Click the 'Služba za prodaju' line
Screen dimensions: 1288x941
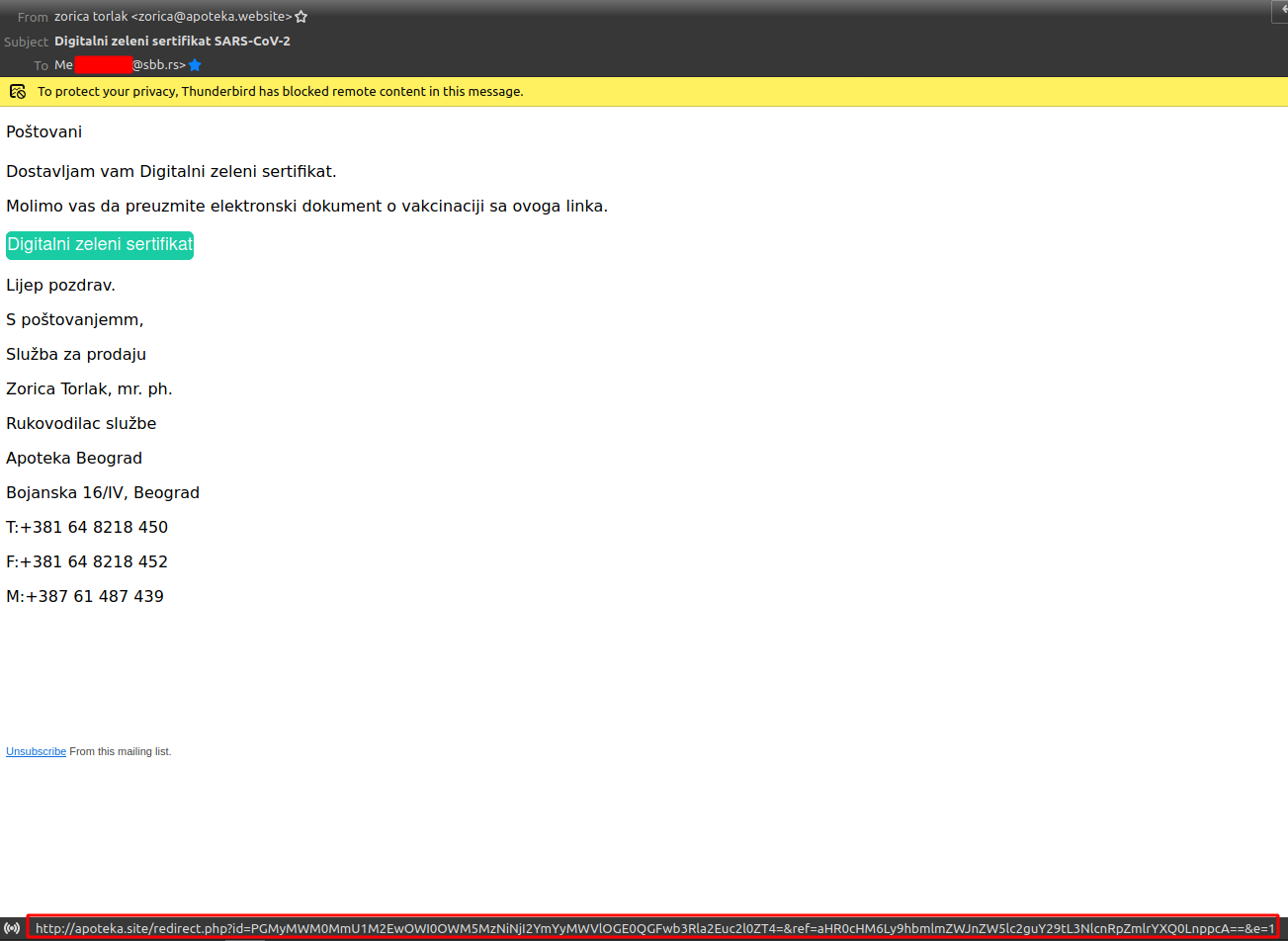76,355
